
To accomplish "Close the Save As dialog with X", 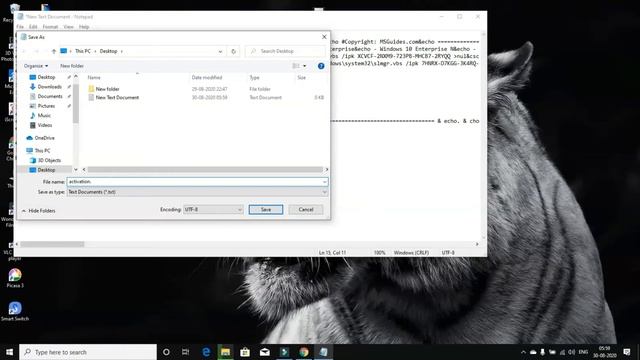I will 324,37.
